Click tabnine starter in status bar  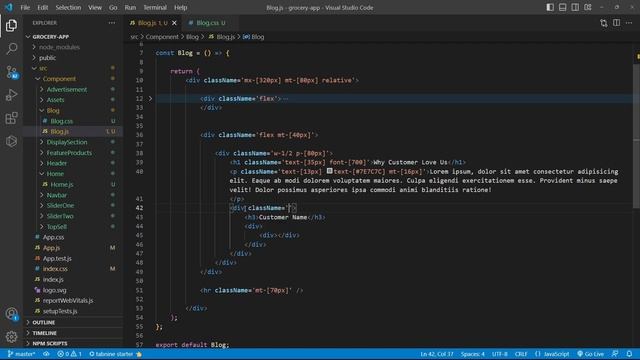(116, 354)
